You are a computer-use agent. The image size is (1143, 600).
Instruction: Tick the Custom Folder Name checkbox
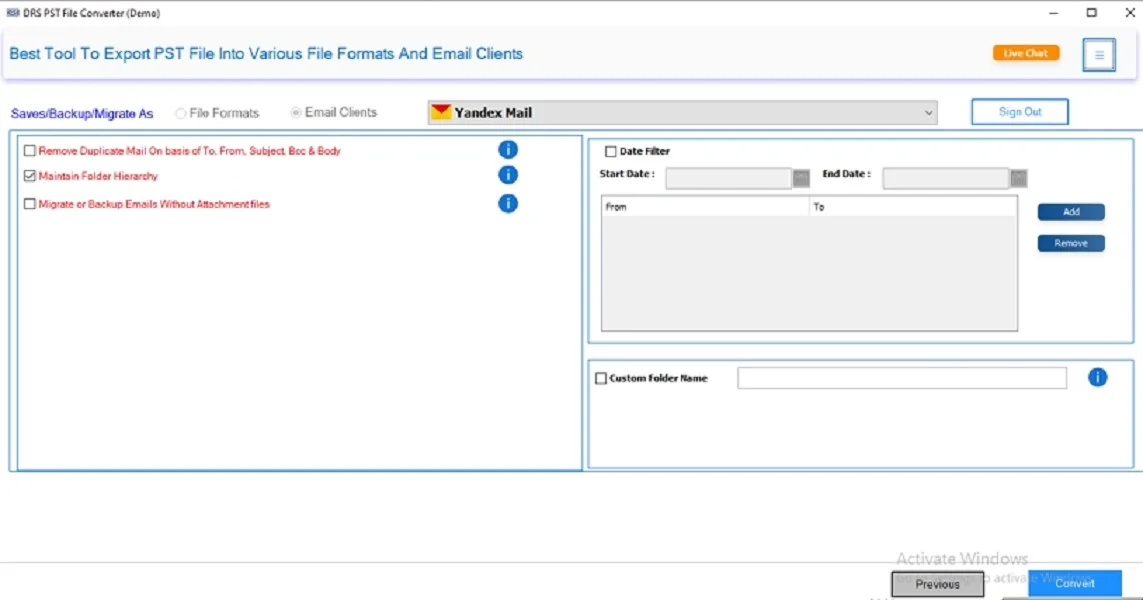(x=601, y=378)
